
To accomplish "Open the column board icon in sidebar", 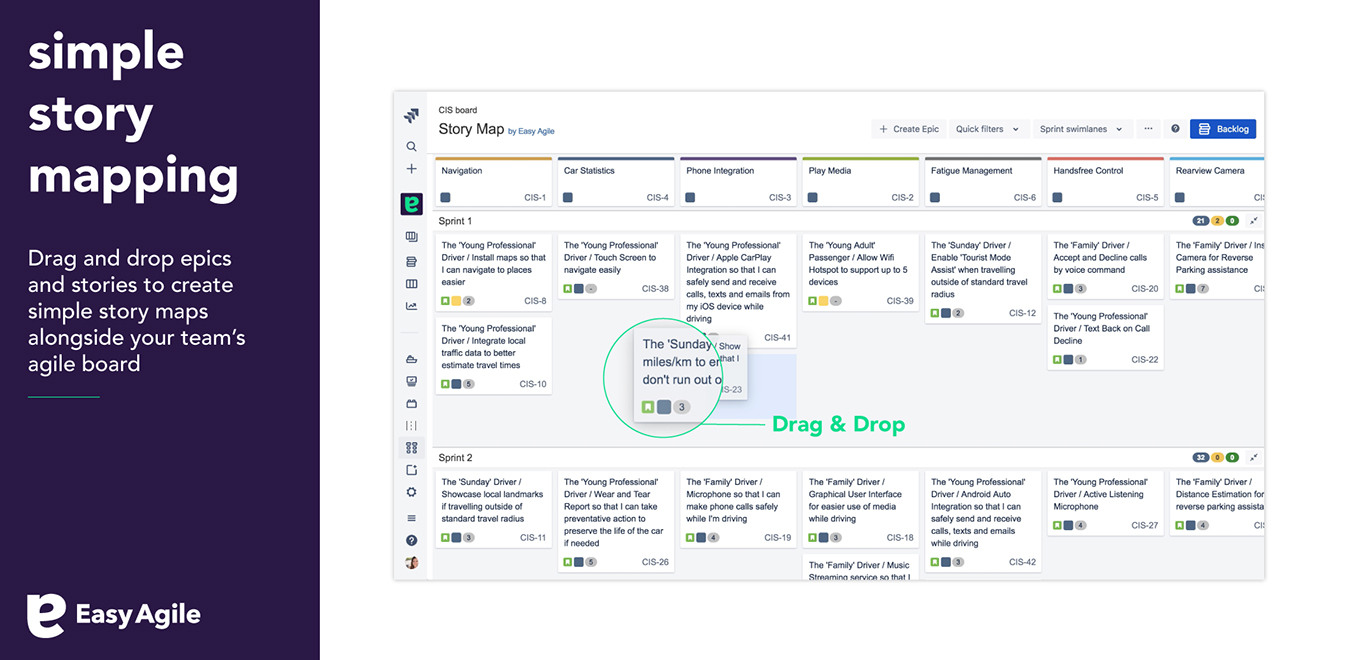I will [411, 284].
